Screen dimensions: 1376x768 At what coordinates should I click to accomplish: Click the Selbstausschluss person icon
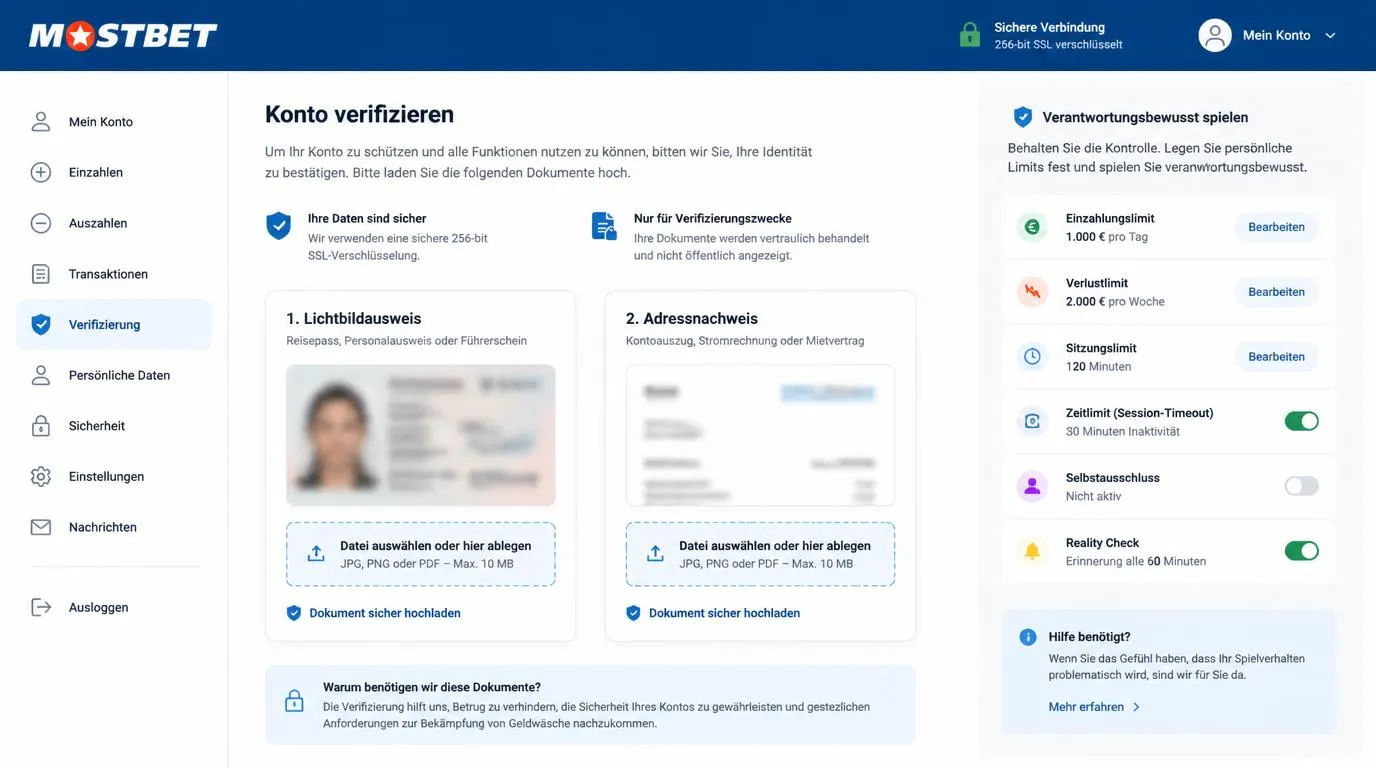tap(1032, 486)
